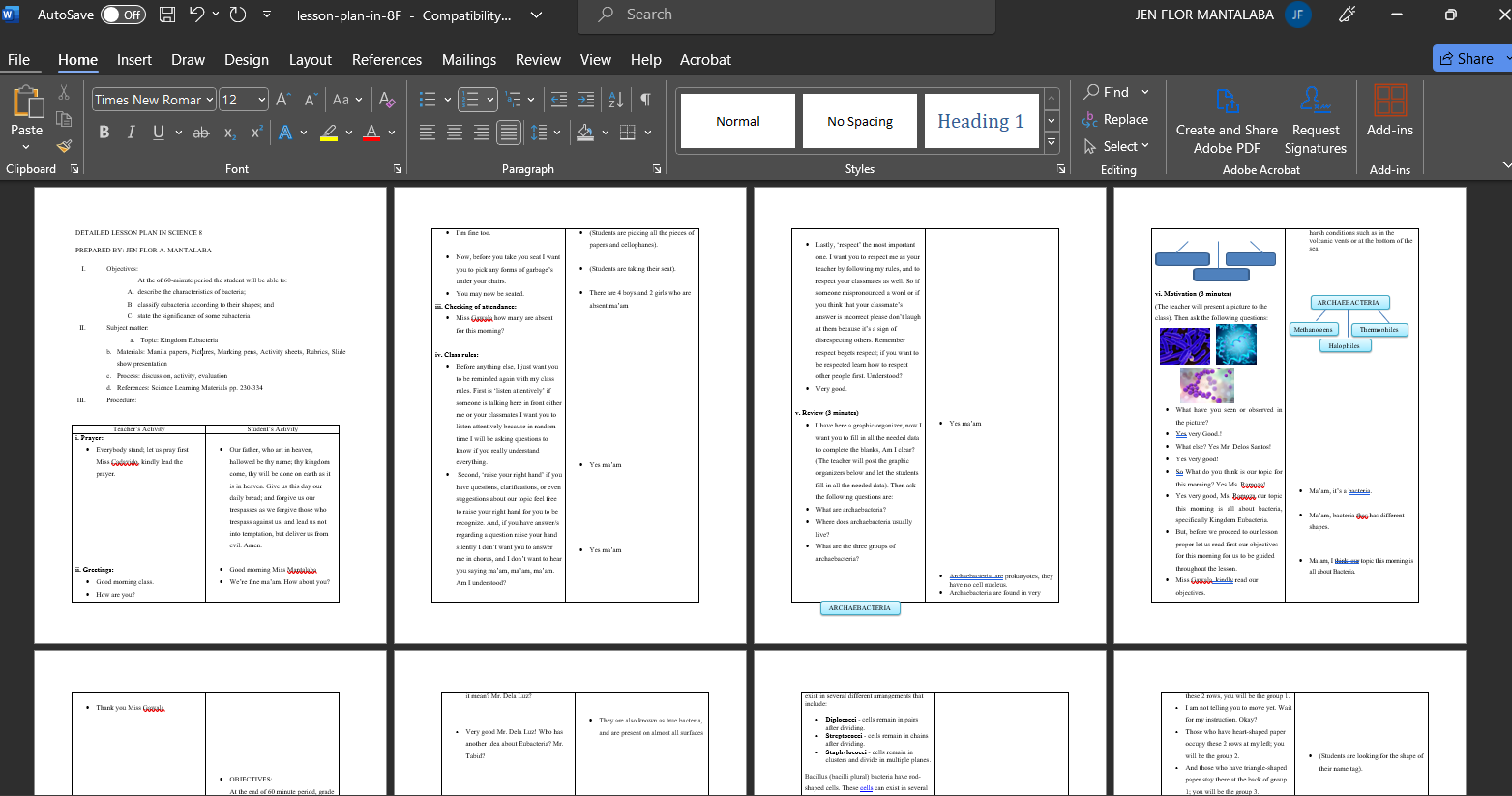Click the Save icon in title bar
The image size is (1512, 796).
(167, 15)
